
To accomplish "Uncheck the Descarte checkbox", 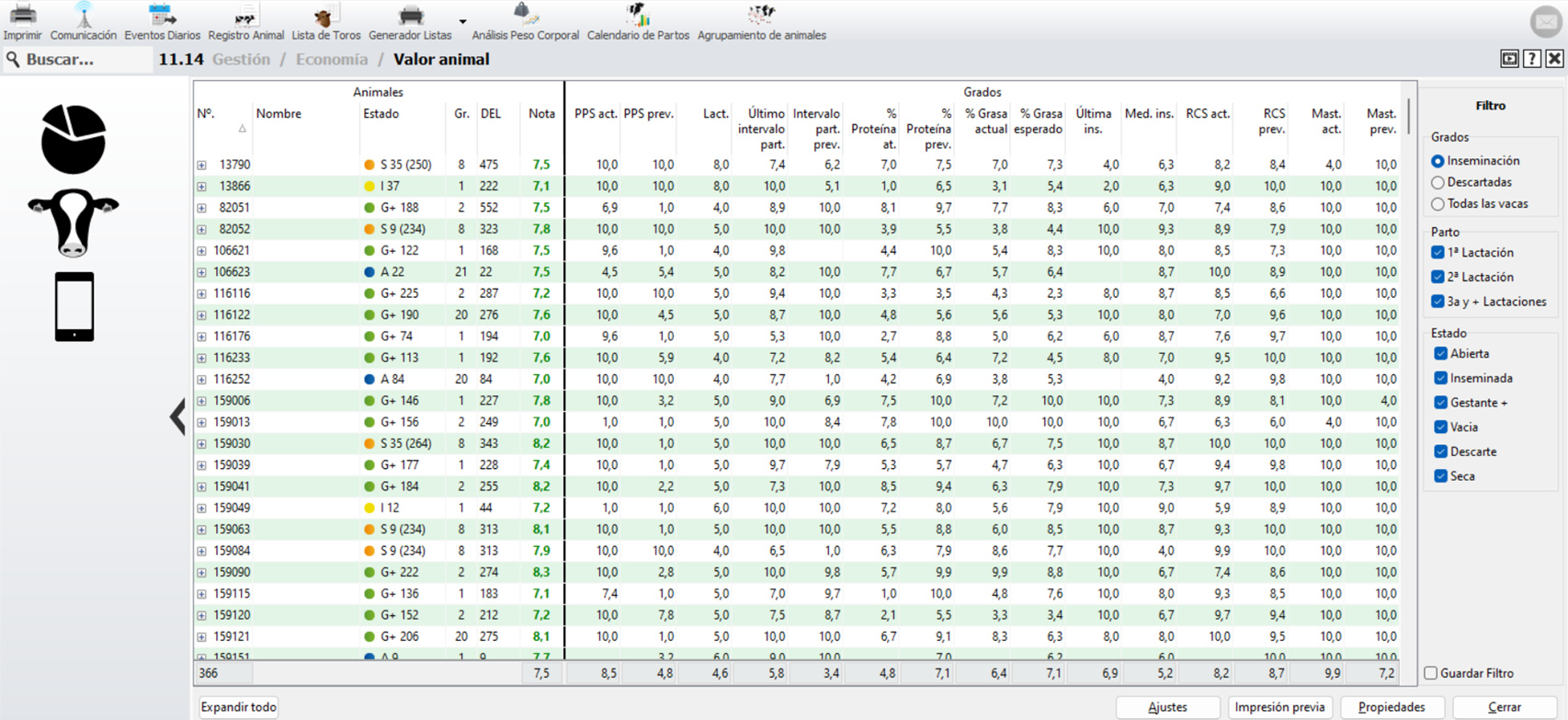I will tap(1440, 451).
